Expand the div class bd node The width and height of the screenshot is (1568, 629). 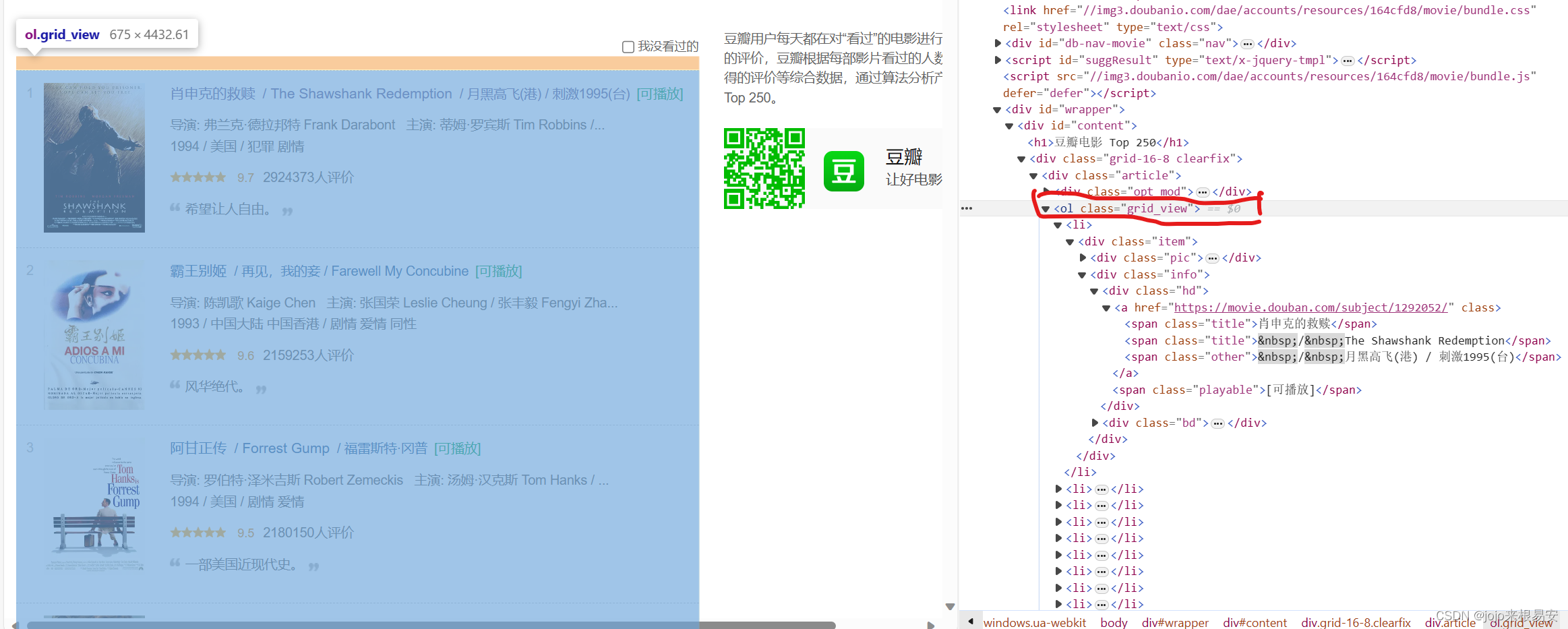tap(1095, 423)
